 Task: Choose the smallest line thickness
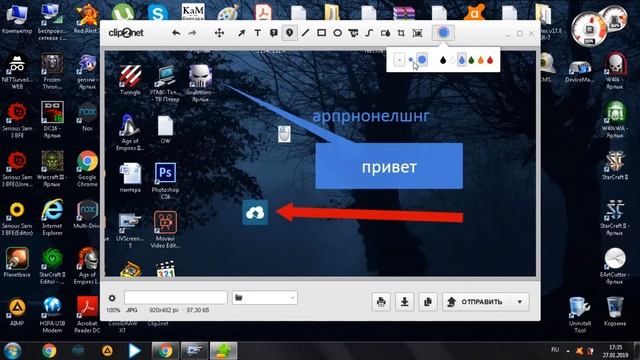399,60
